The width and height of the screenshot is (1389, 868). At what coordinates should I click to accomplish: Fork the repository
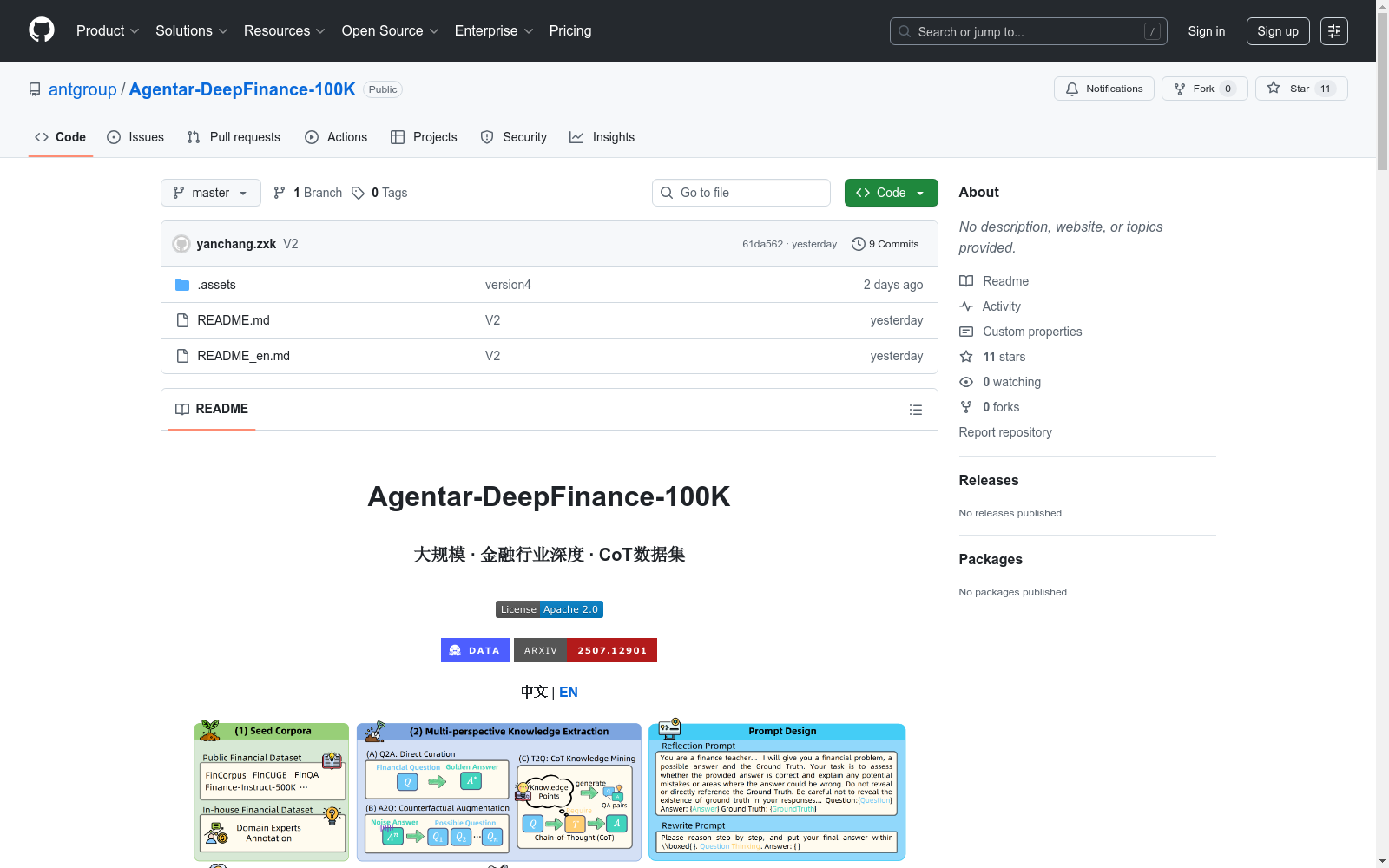[1204, 89]
